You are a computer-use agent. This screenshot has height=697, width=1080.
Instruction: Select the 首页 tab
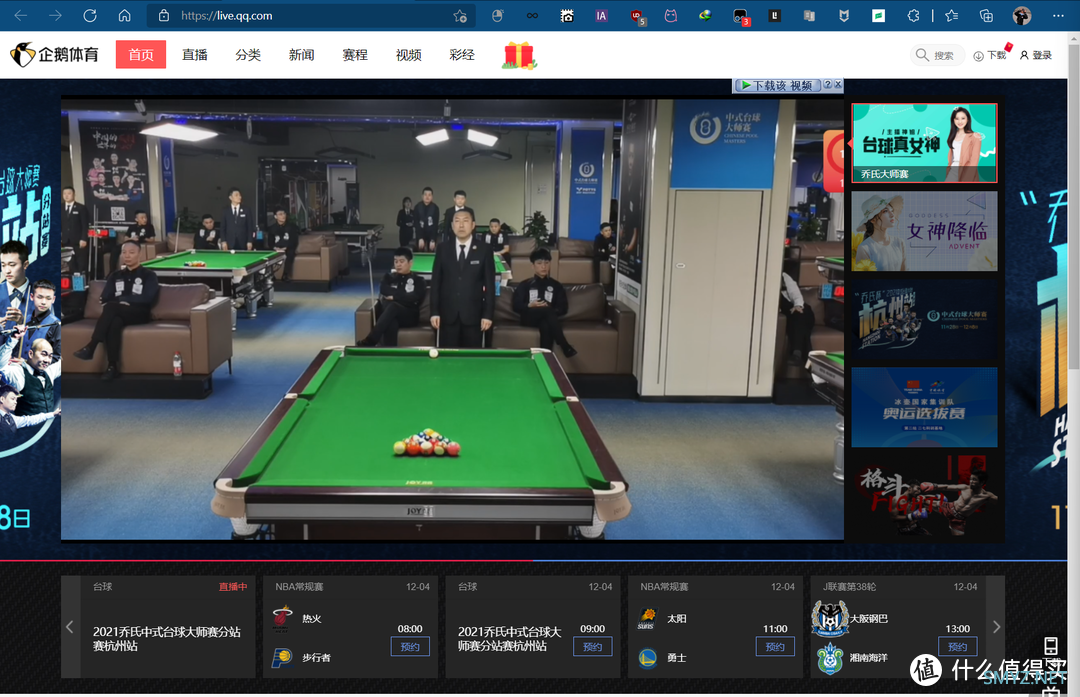(x=141, y=54)
